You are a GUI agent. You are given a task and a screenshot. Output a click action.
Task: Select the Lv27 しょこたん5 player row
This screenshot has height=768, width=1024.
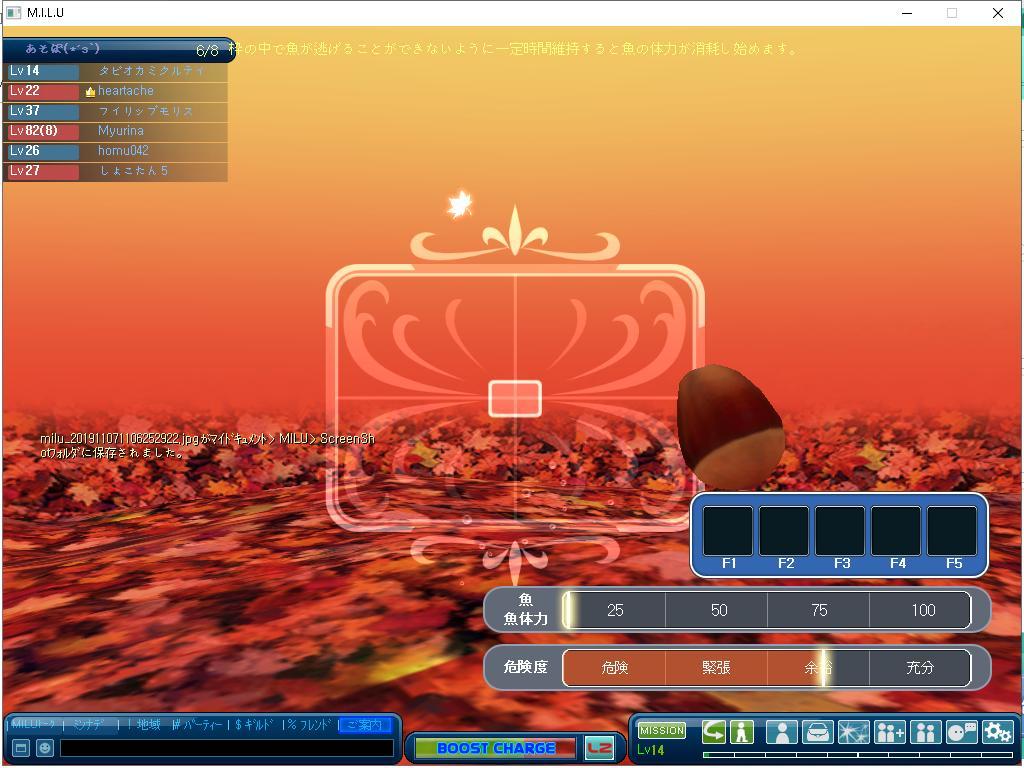tap(115, 171)
